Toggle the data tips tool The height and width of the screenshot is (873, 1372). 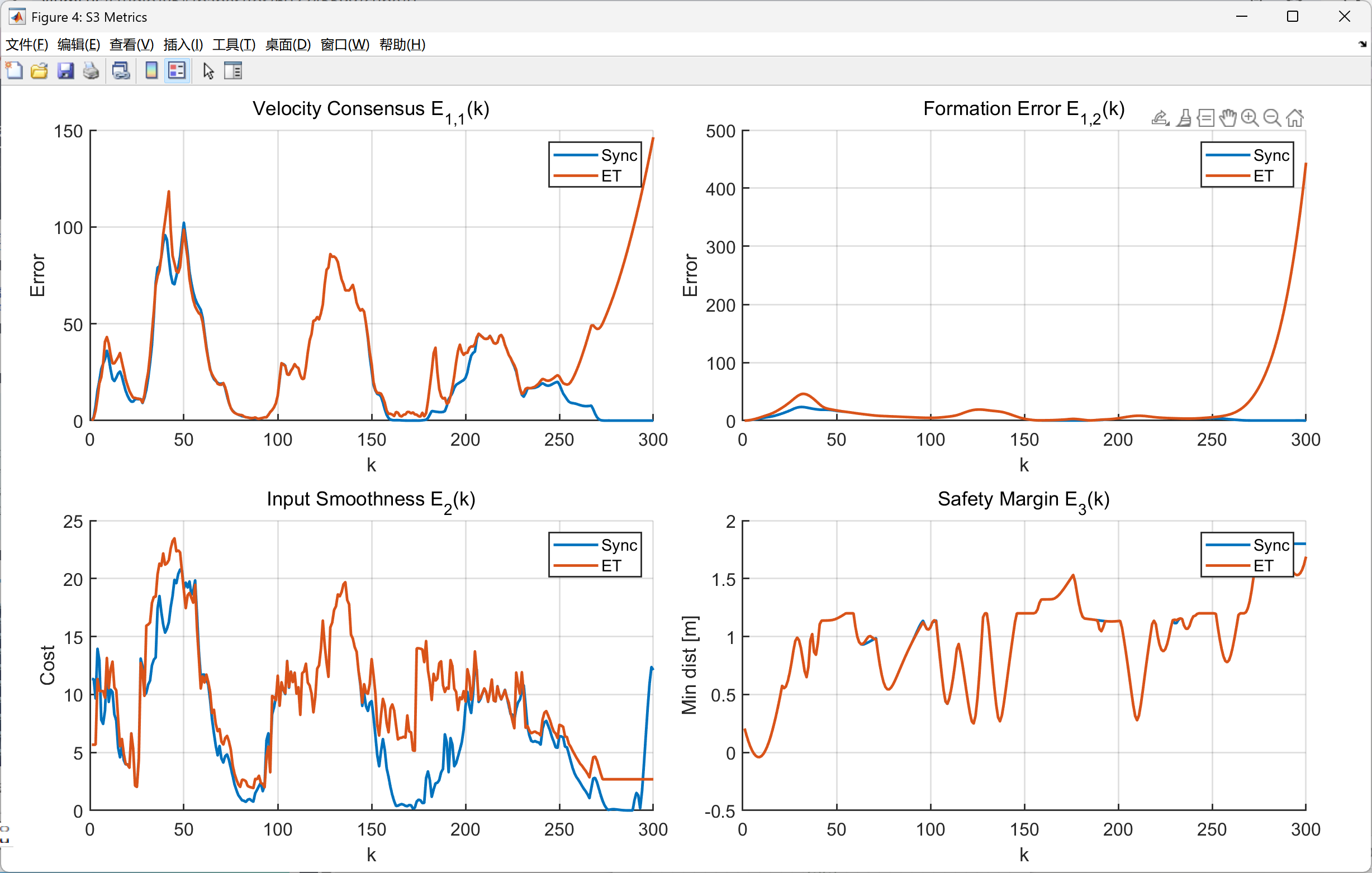(x=1205, y=118)
